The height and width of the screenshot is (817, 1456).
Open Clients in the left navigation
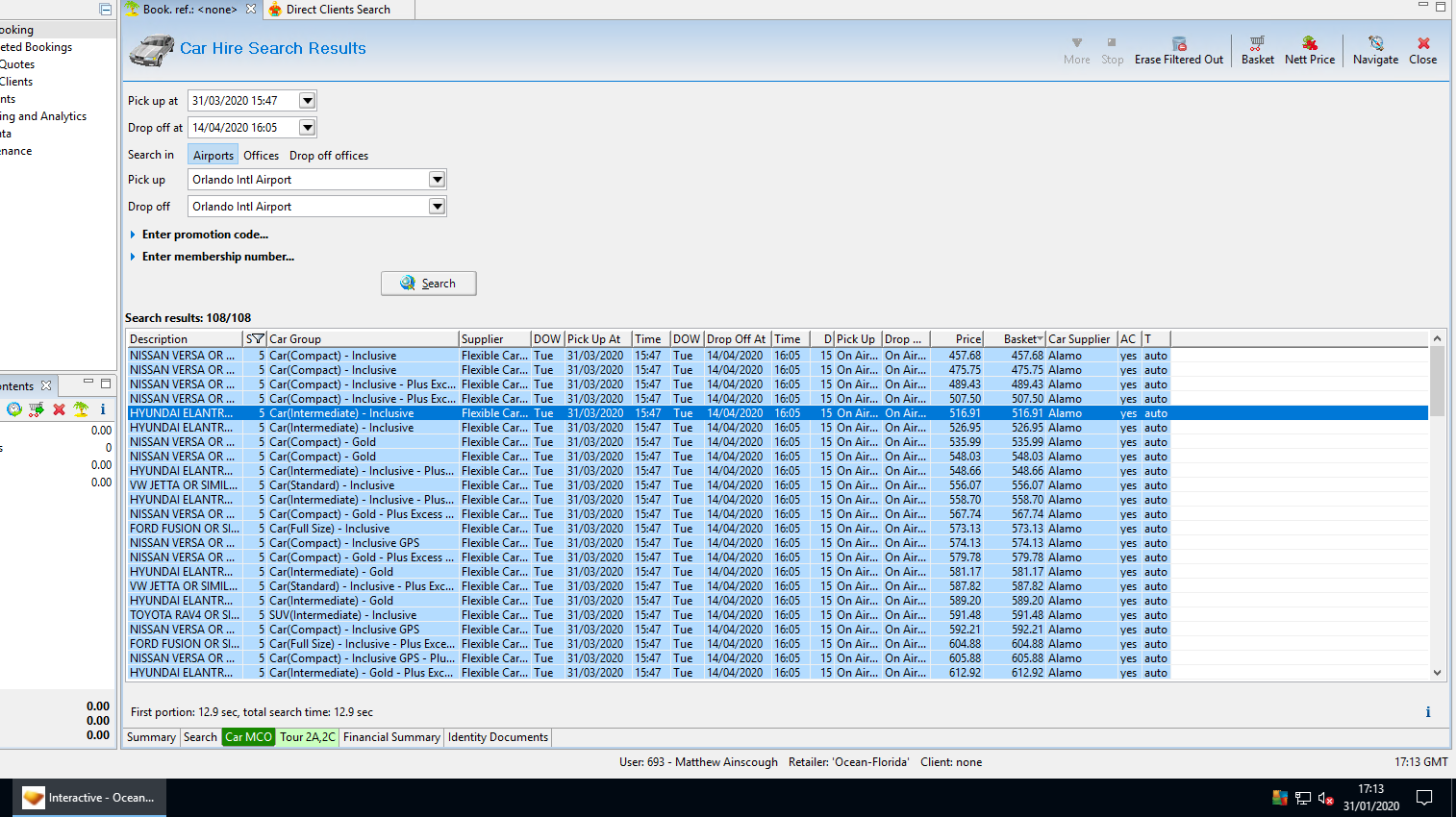(x=16, y=82)
